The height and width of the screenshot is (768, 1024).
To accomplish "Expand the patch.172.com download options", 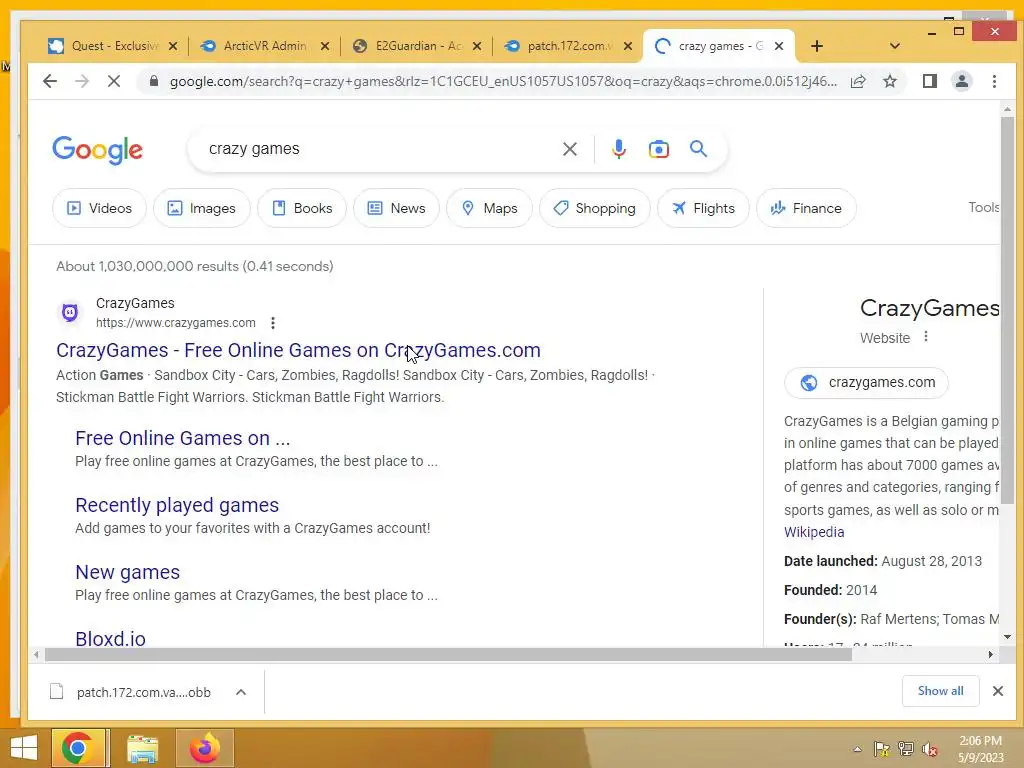I will [x=241, y=692].
